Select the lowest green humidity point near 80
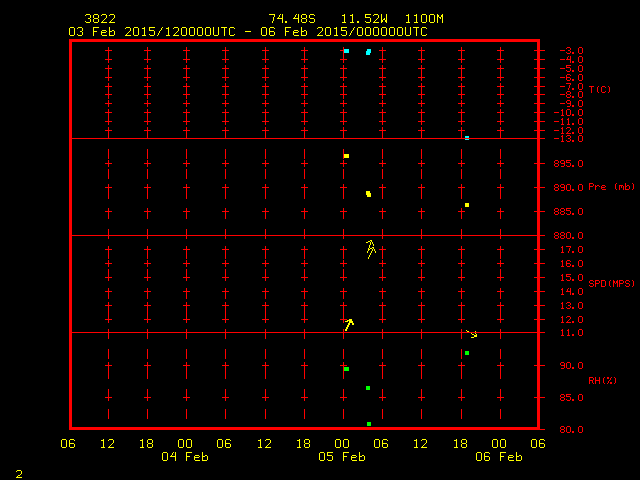 [369, 424]
